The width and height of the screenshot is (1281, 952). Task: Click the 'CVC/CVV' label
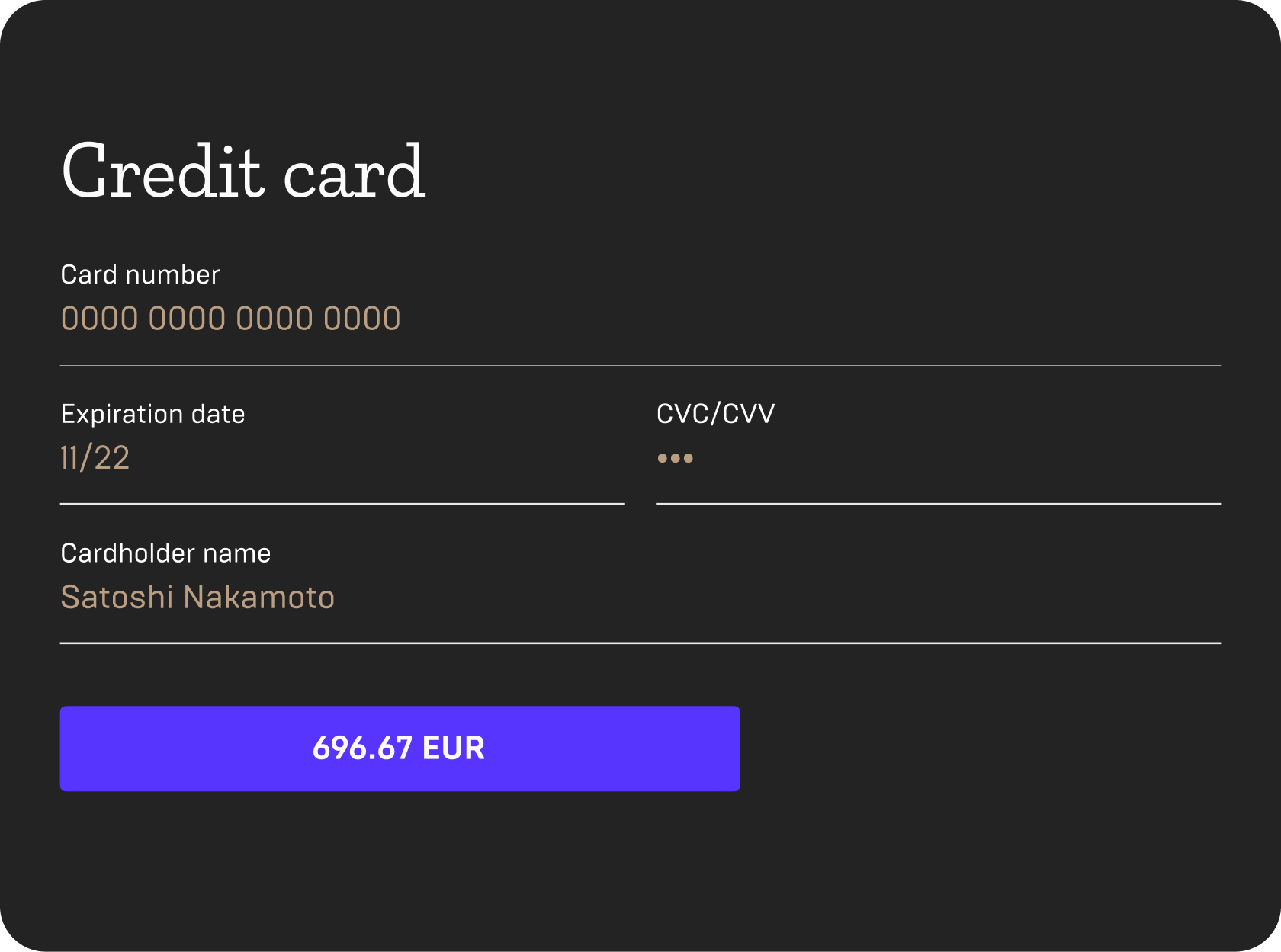(716, 414)
